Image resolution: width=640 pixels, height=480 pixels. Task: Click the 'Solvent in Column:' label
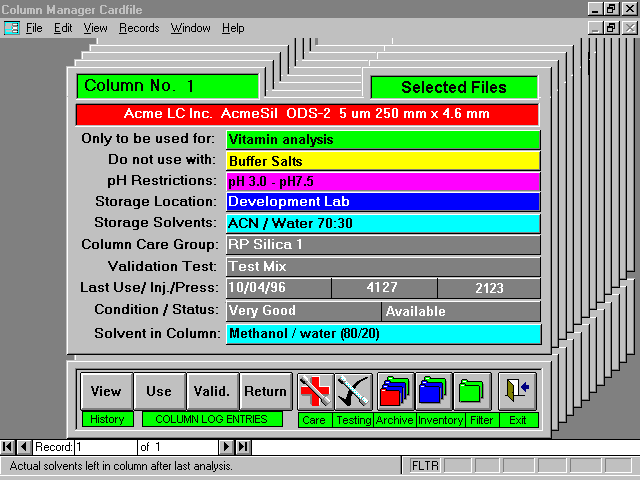click(158, 333)
